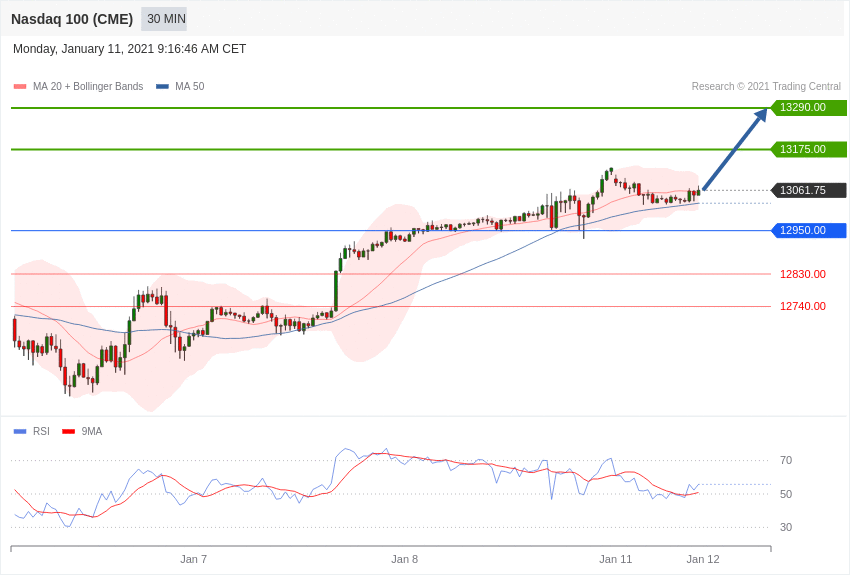Click the RSI 50 level label
850x576 pixels.
point(786,494)
